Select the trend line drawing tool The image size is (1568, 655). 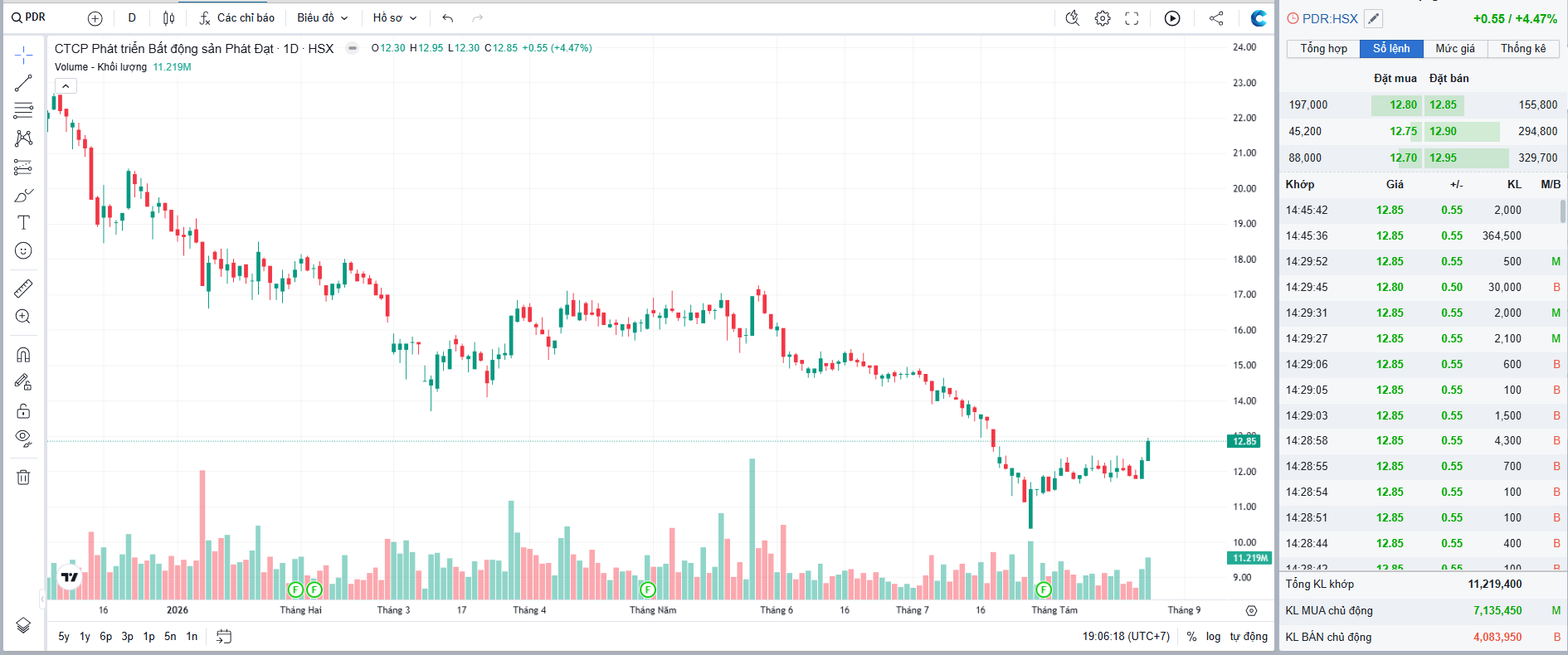[x=23, y=83]
